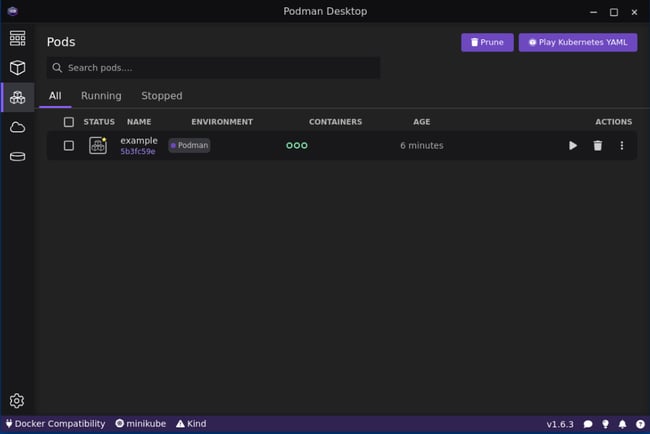The image size is (650, 434).
Task: Switch to the All tab
Action: pyautogui.click(x=55, y=96)
